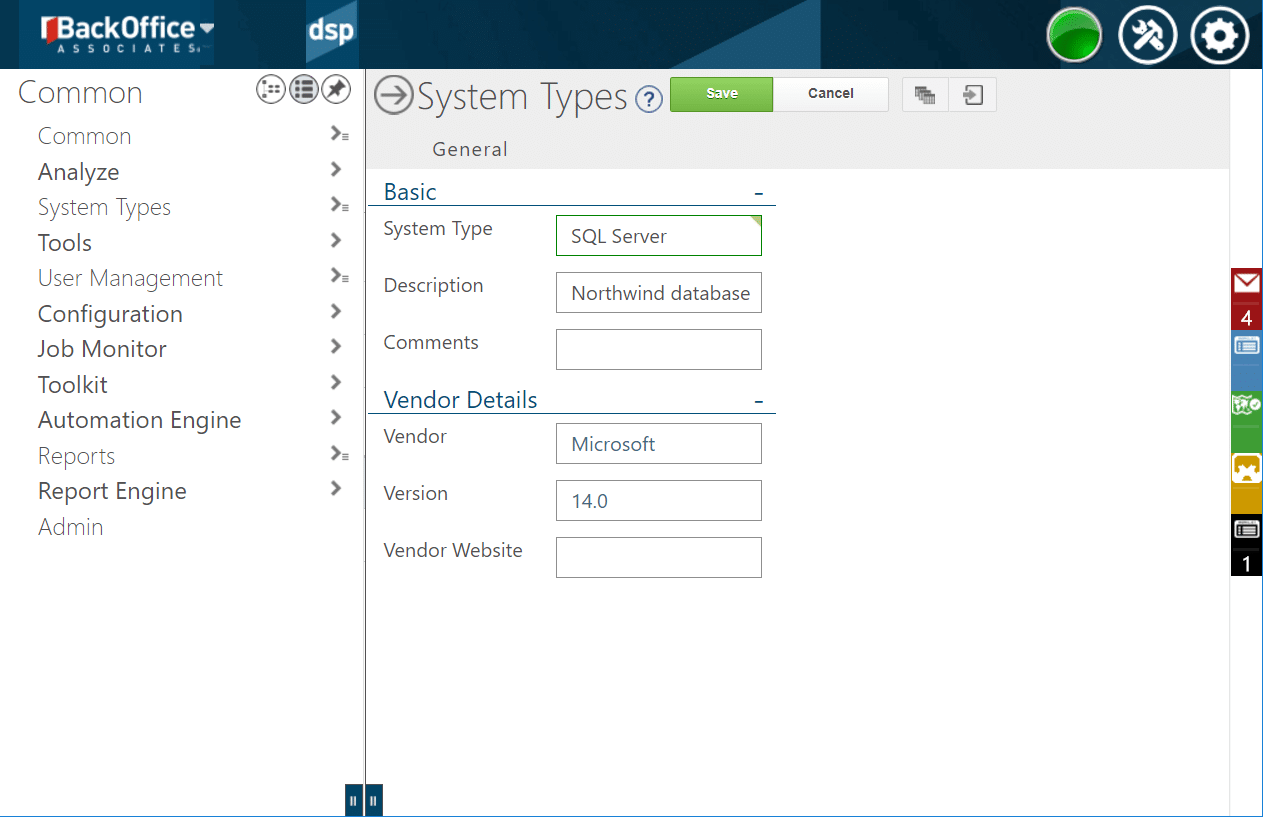The image size is (1263, 817).
Task: Switch to the list view menu icon
Action: pos(304,90)
